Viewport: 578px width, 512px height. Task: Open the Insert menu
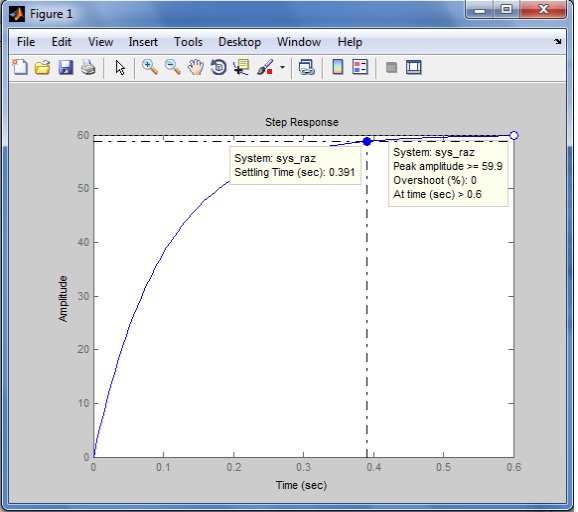click(x=143, y=42)
